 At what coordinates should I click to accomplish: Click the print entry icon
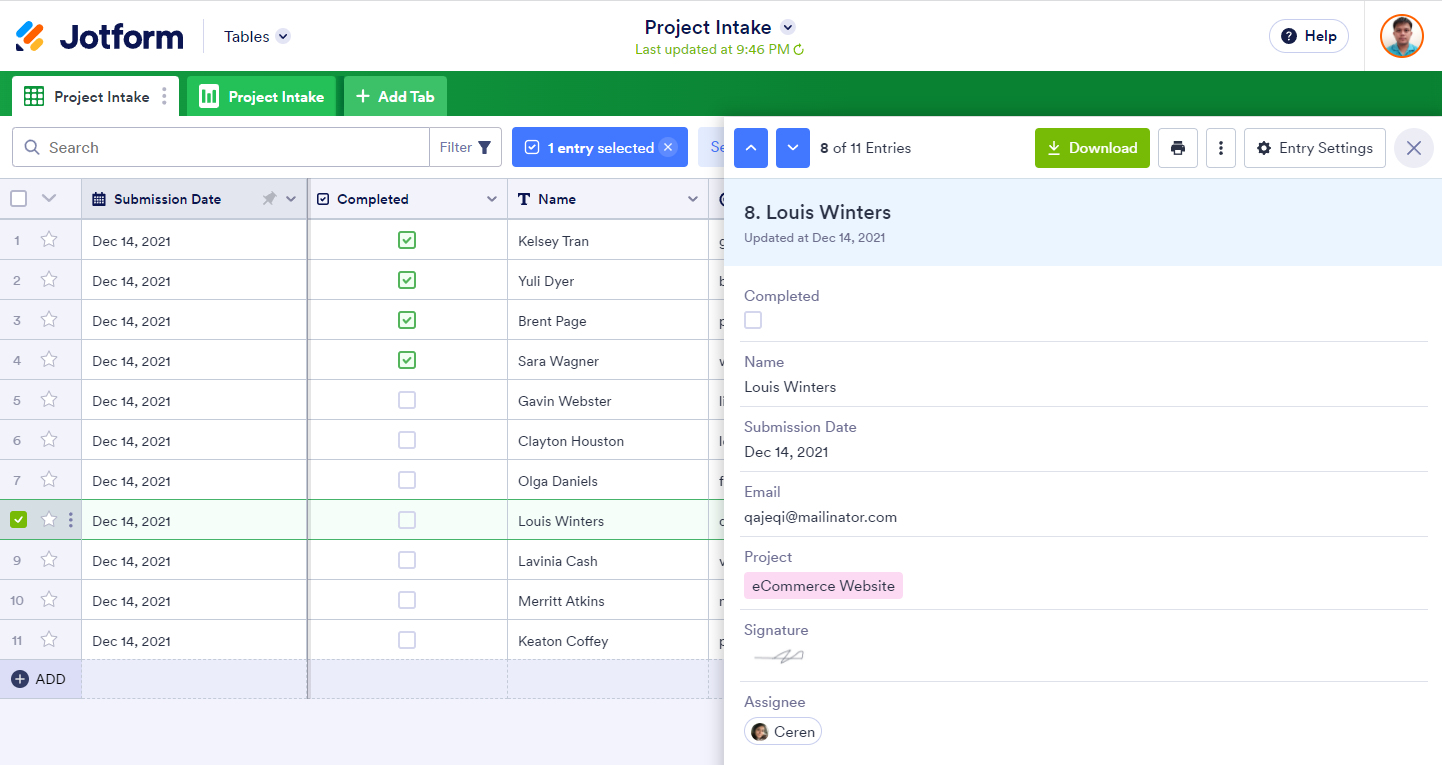(x=1177, y=148)
